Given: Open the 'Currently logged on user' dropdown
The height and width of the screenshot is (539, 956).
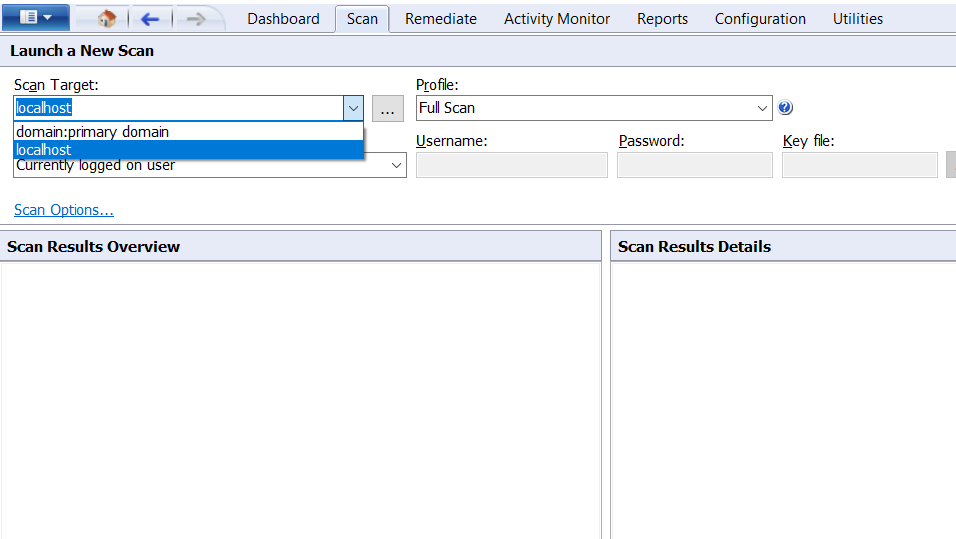Looking at the screenshot, I should coord(210,165).
